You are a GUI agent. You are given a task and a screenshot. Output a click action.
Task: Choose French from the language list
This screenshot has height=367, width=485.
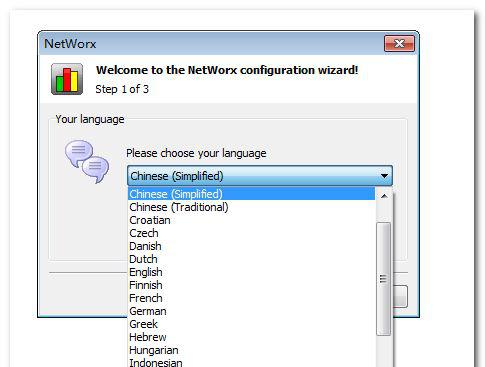point(252,298)
